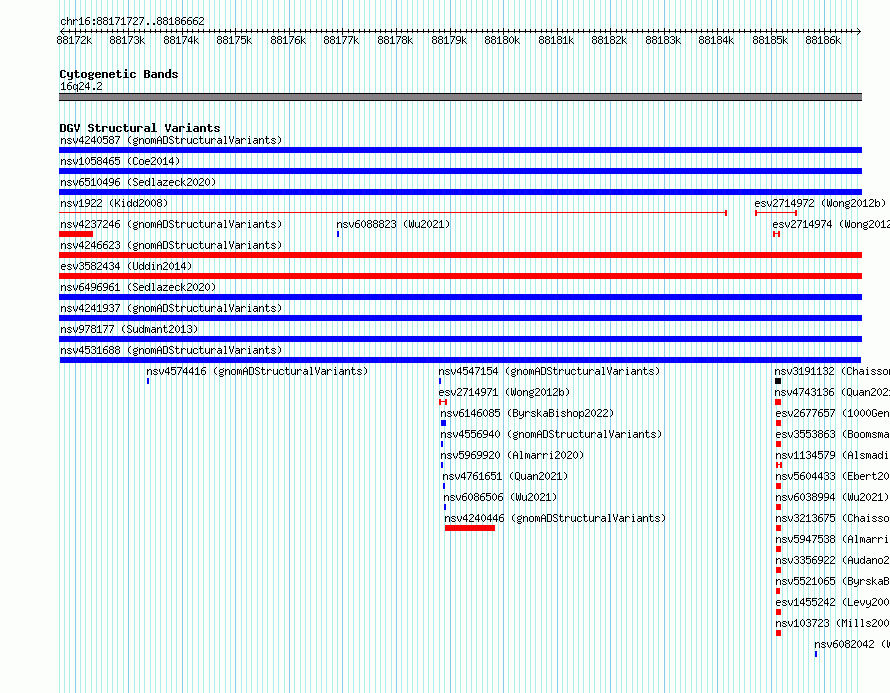Open nsv3356922 Audano variant label

tap(833, 560)
